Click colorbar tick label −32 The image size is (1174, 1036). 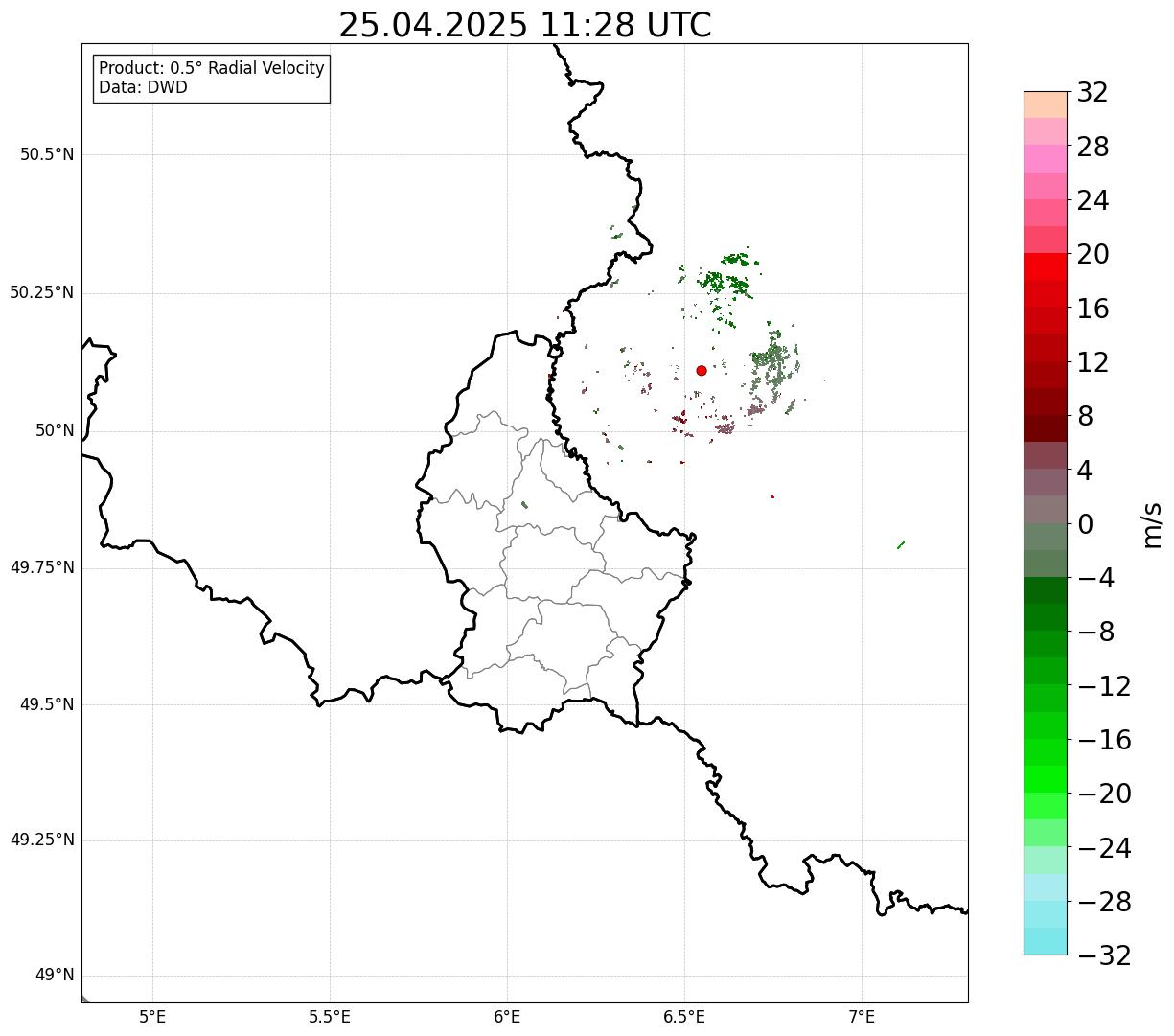[1104, 955]
